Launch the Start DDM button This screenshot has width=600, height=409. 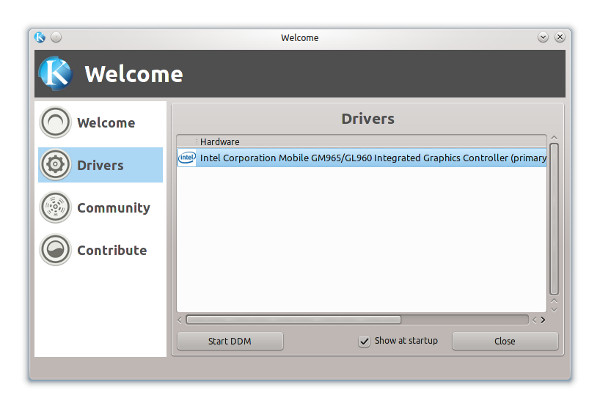(x=229, y=341)
